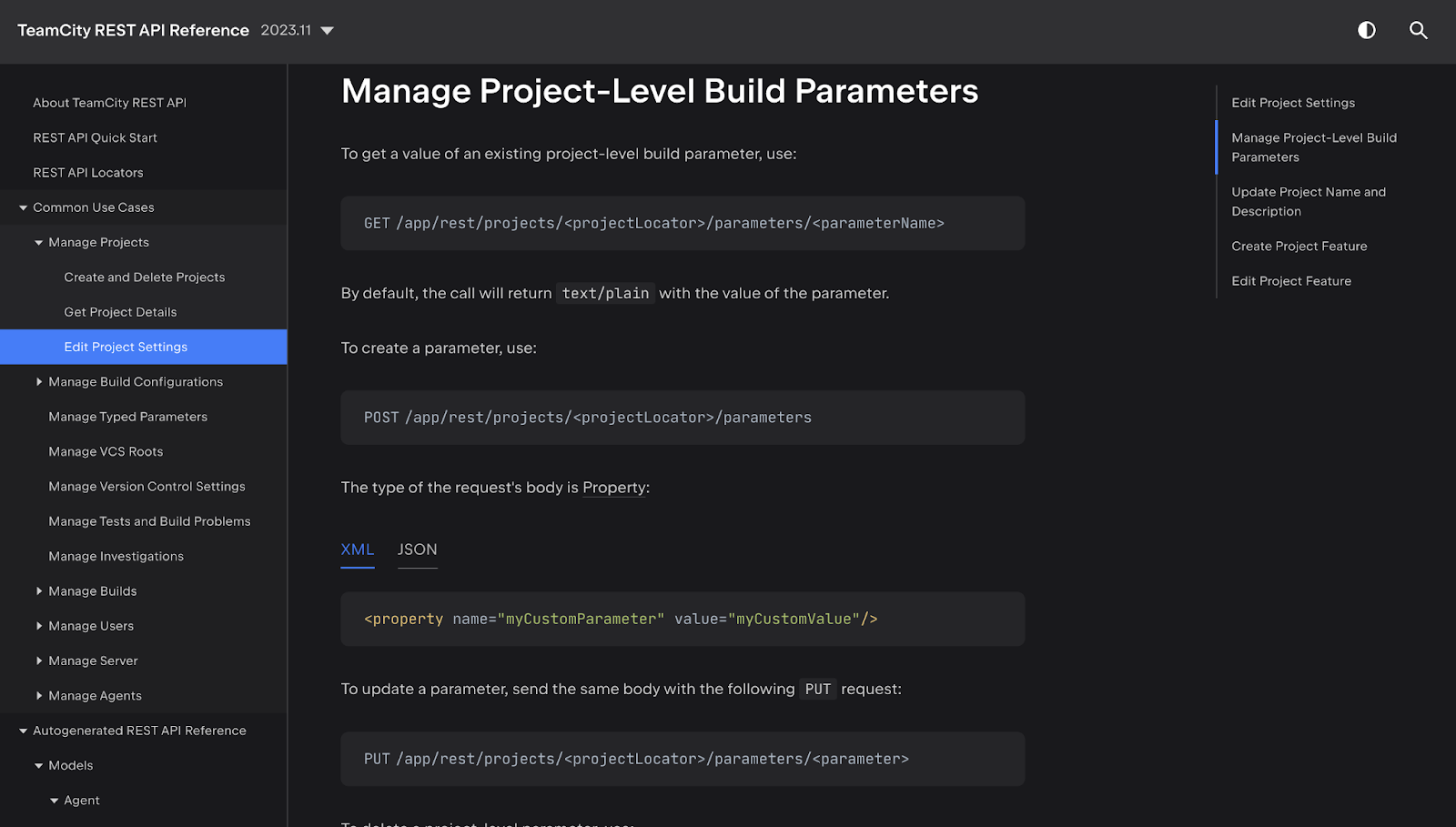Jump to Update Project Name and Description
1456x827 pixels.
click(1309, 201)
